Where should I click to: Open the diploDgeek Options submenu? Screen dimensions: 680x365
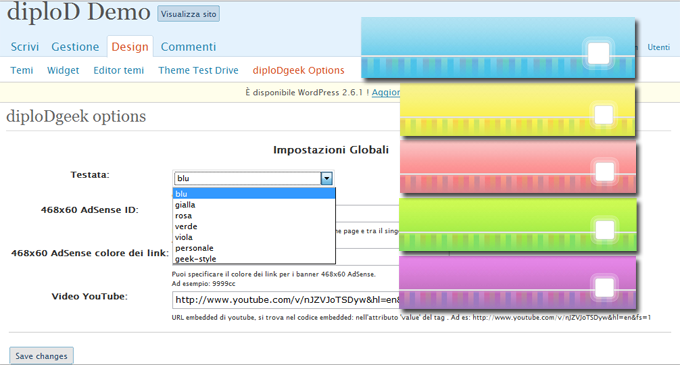coord(298,70)
